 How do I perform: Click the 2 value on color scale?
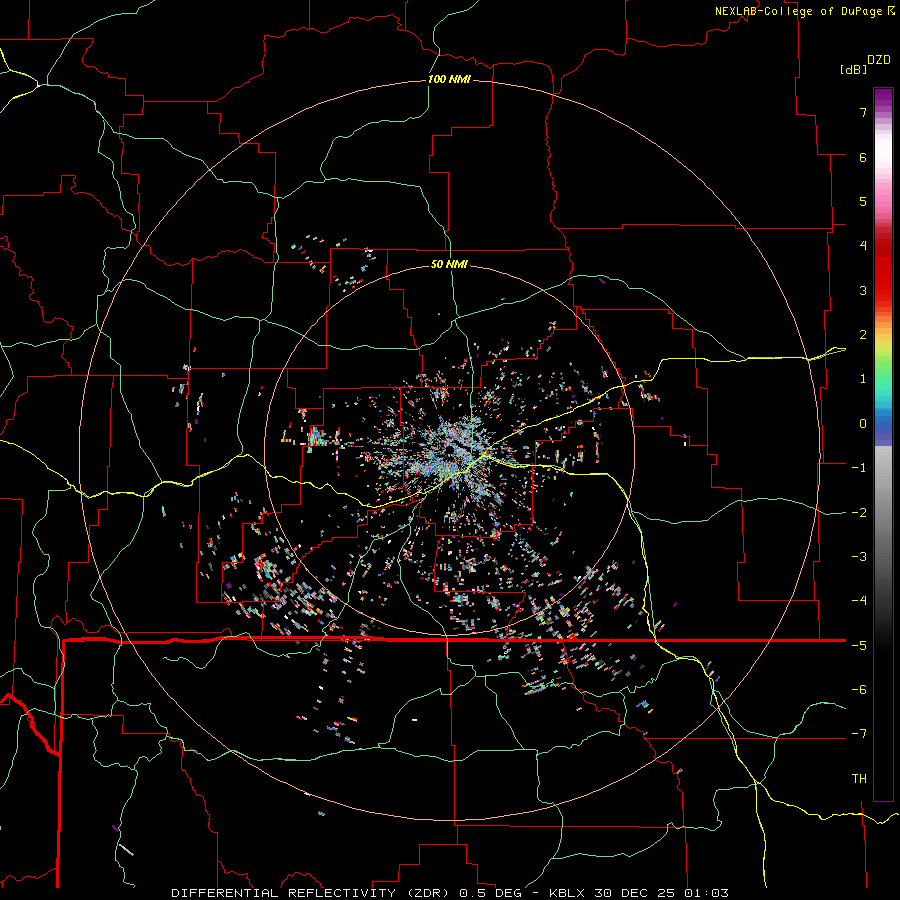[x=863, y=335]
